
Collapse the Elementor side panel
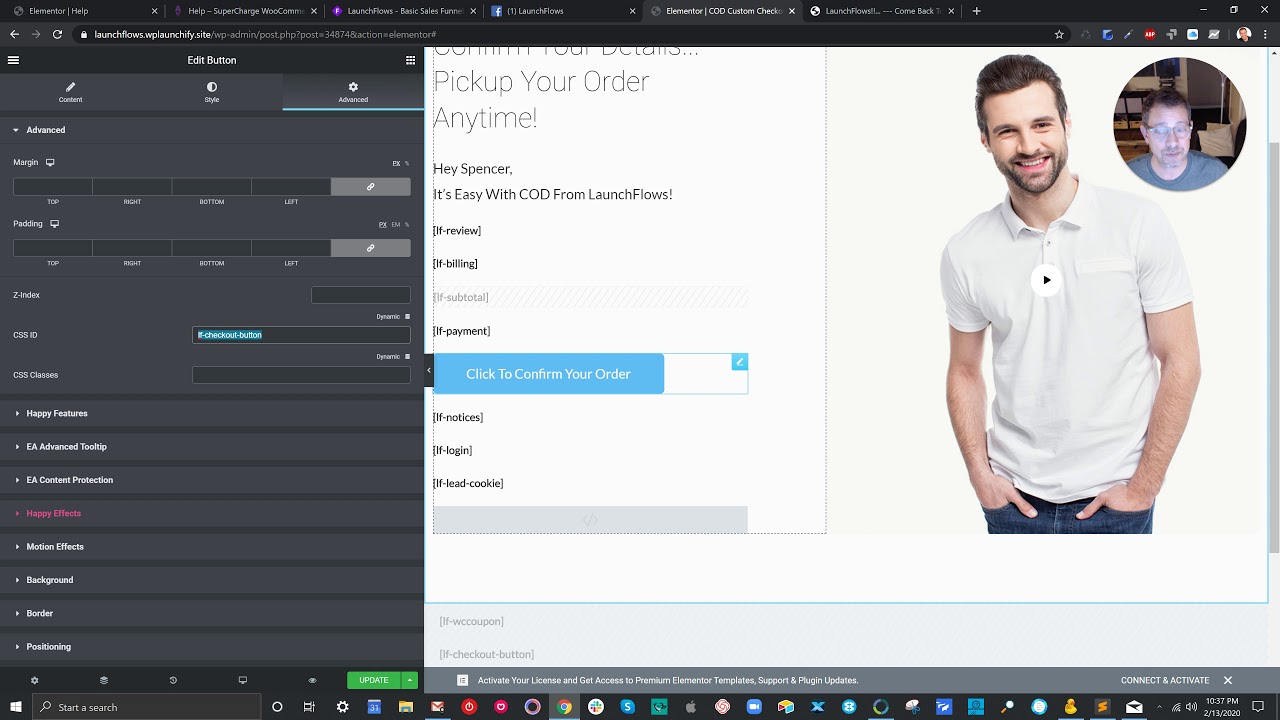(x=429, y=370)
